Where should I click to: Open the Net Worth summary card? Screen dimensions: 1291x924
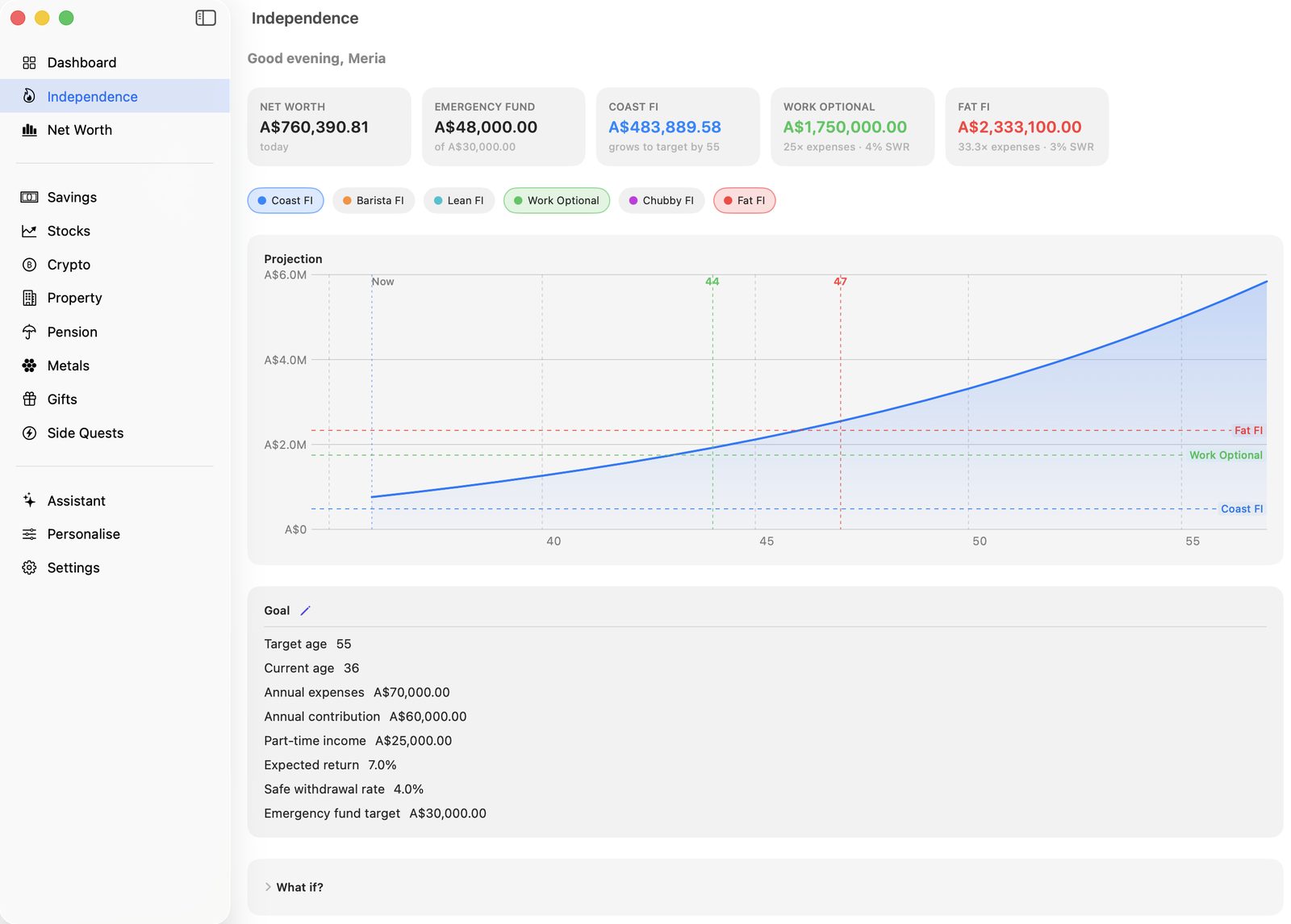329,127
